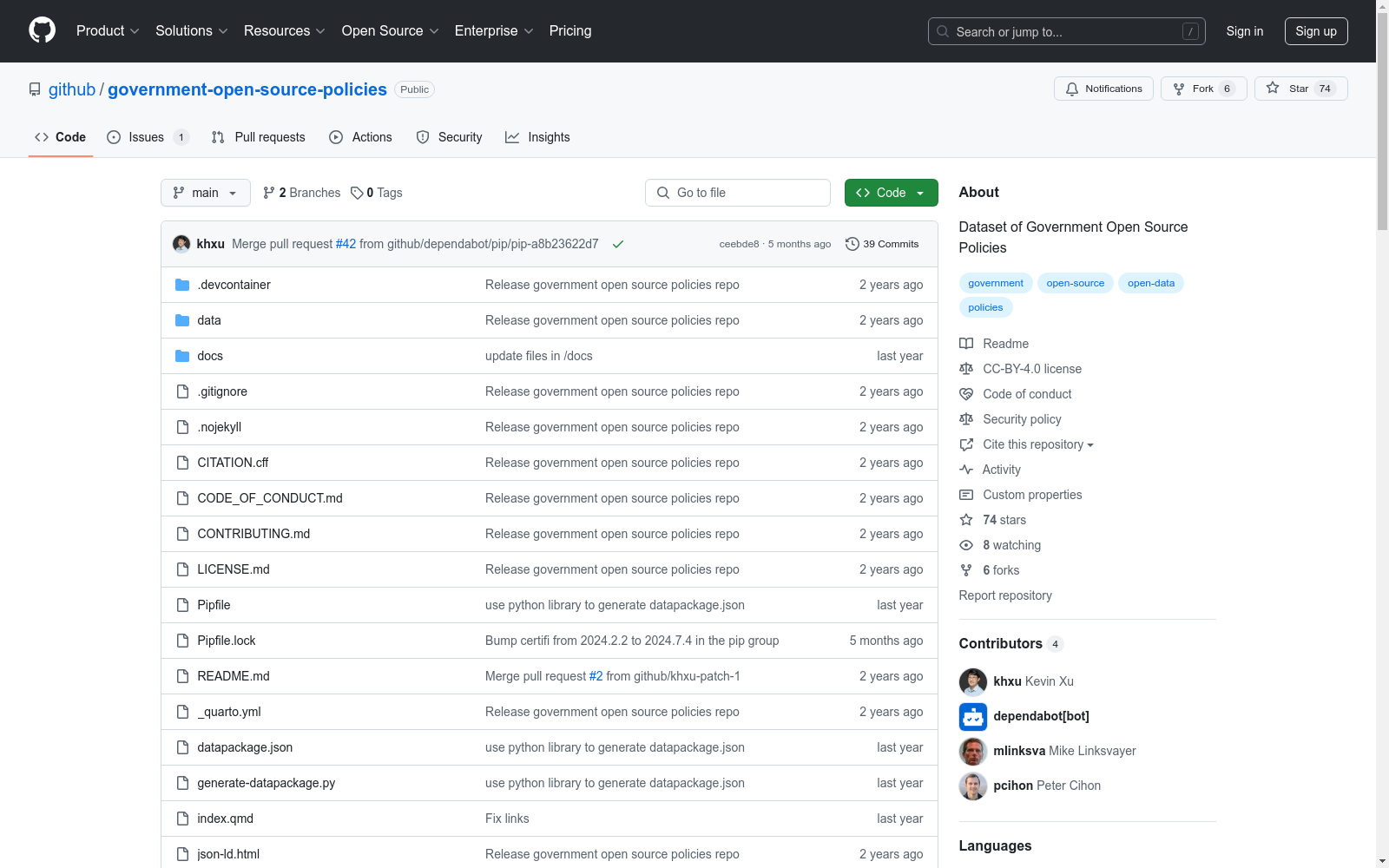Click the data folder icon
The width and height of the screenshot is (1389, 868).
[x=182, y=320]
